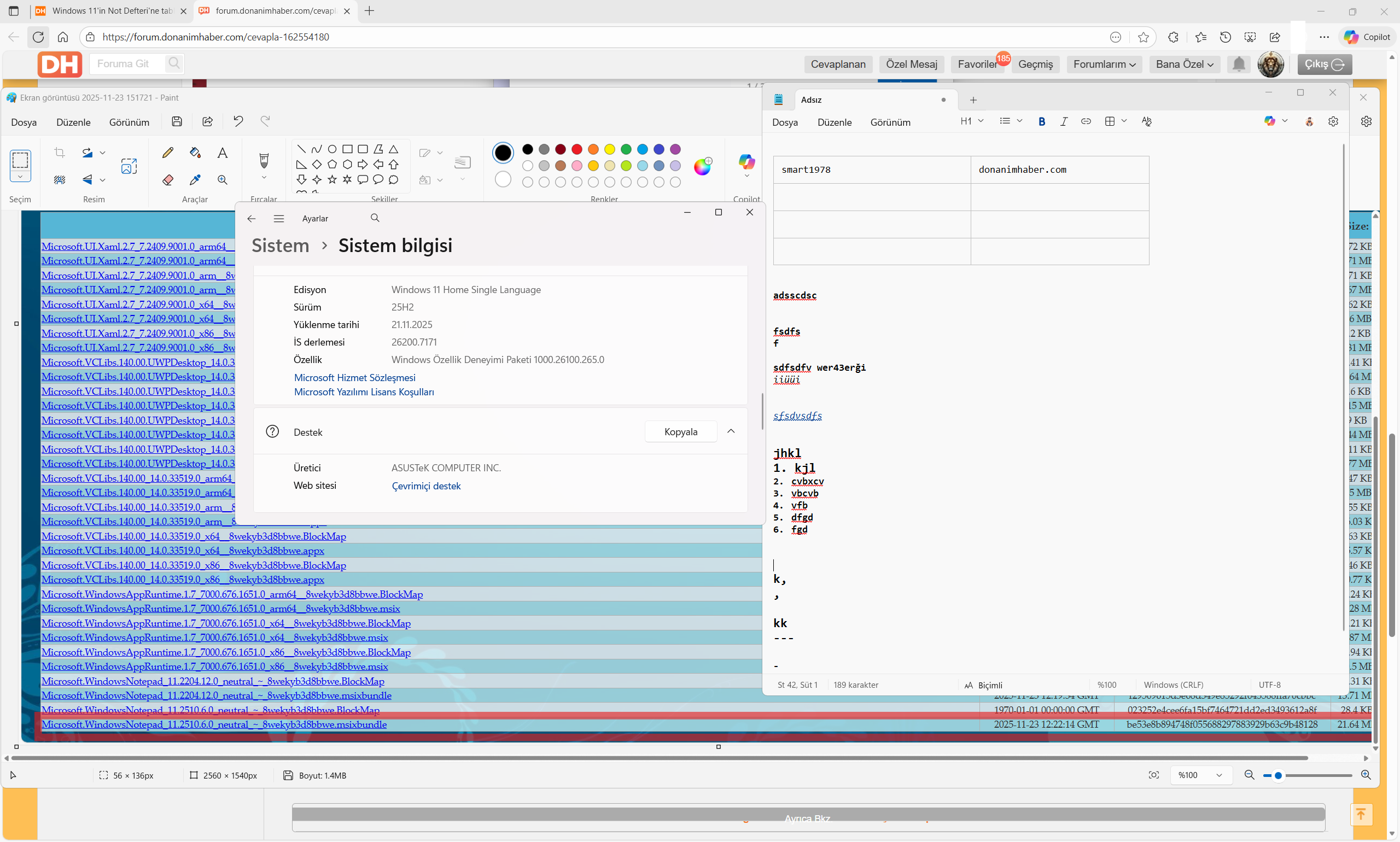Click the Bold button in Notepad
The image size is (1400, 842).
(x=1041, y=121)
